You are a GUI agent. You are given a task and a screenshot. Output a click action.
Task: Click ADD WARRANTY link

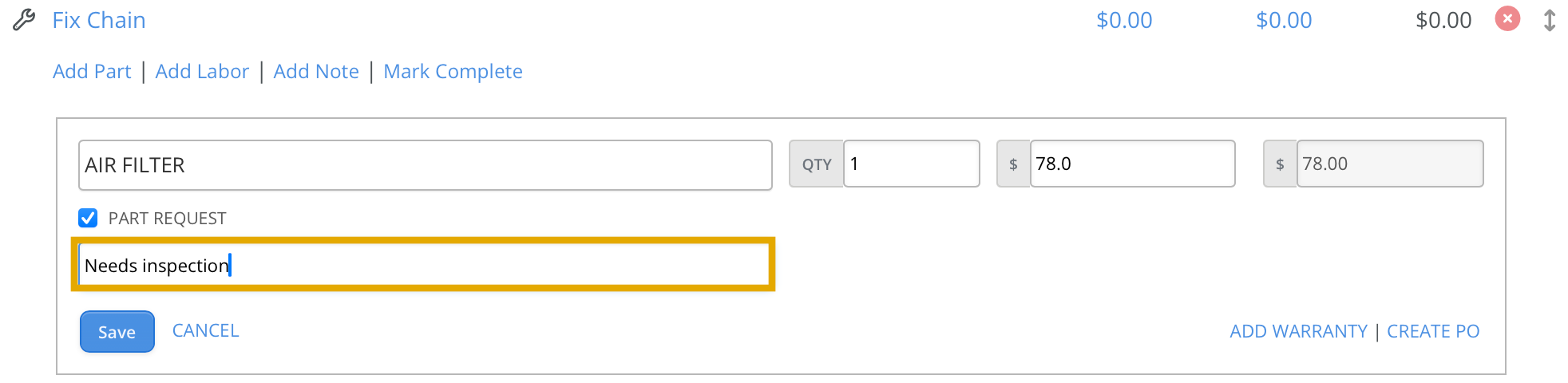[x=1298, y=331]
